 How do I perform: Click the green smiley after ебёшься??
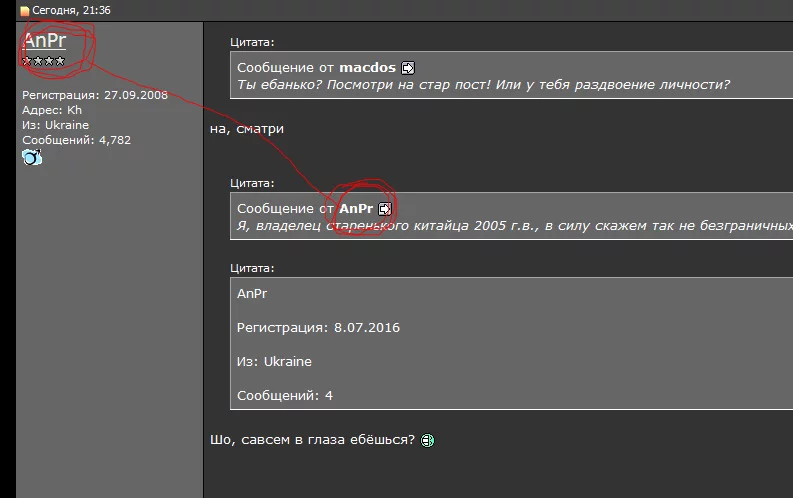(427, 440)
